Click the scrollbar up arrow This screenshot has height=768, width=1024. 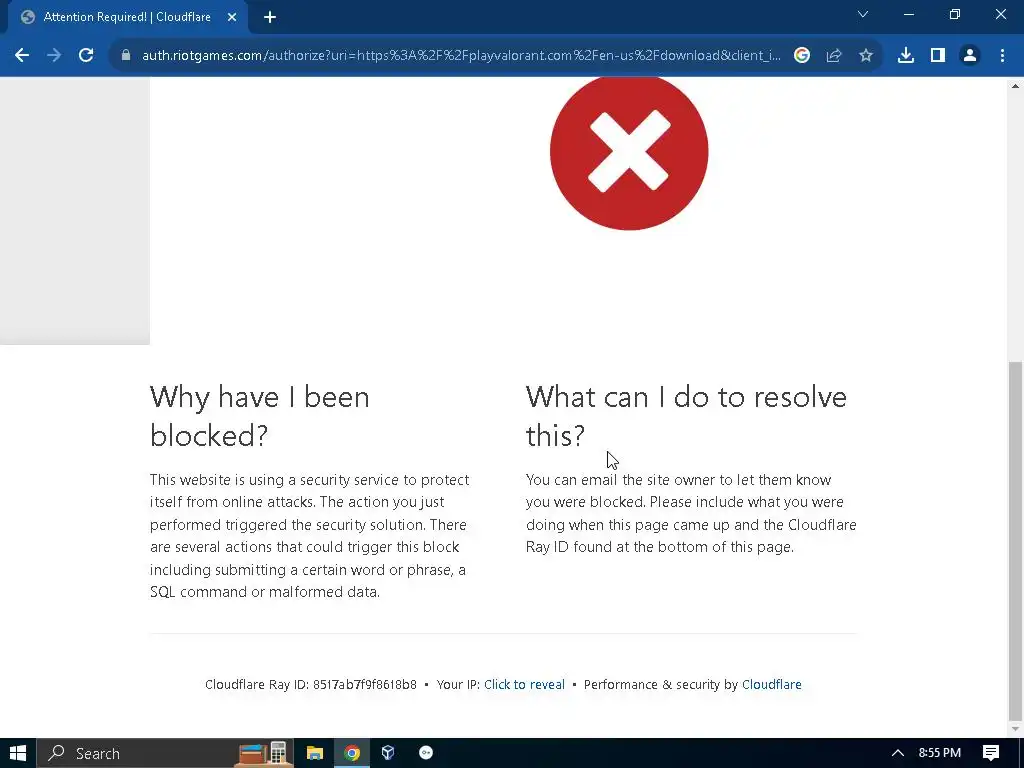1016,86
